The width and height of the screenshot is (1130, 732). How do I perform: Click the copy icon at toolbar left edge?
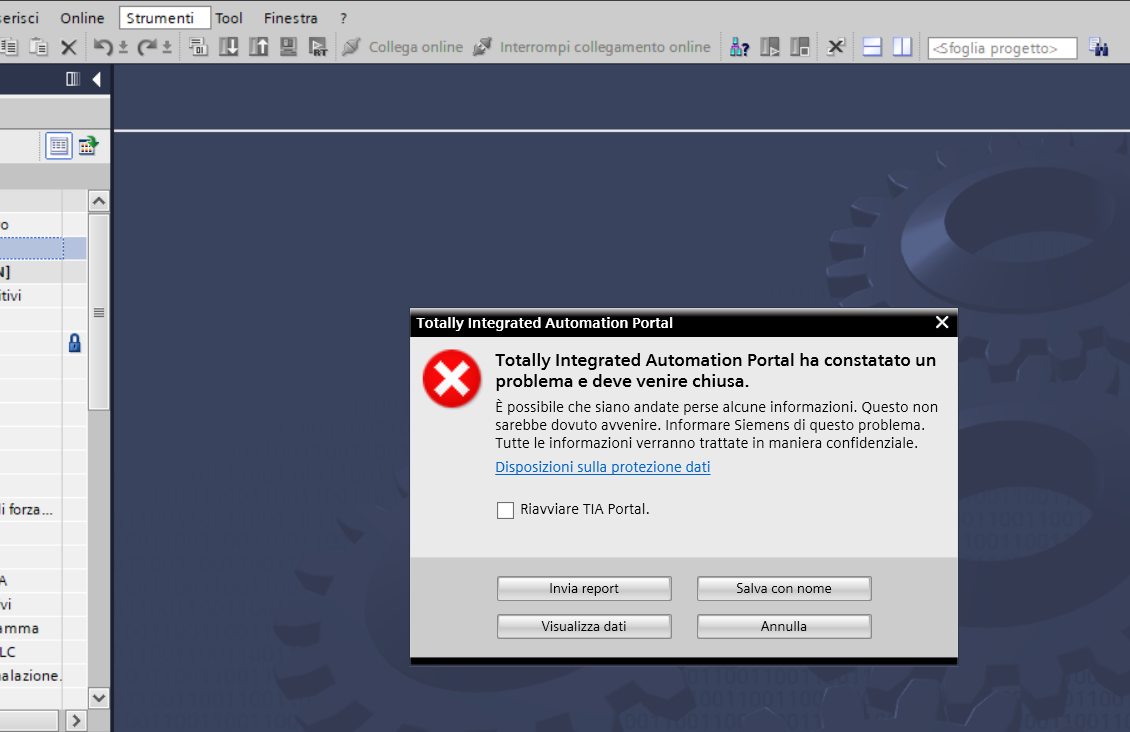tap(9, 47)
